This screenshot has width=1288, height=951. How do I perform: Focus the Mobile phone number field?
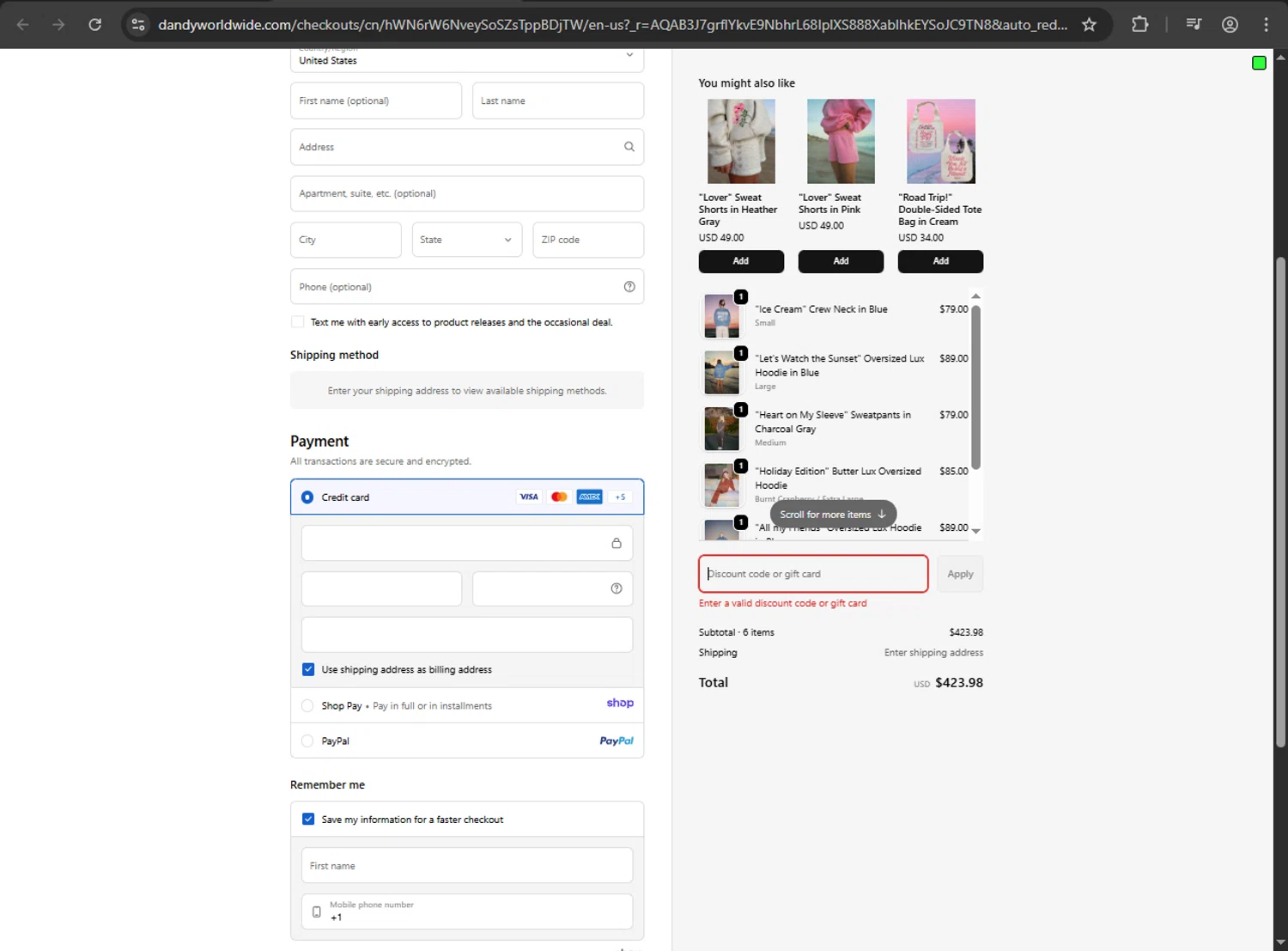467,911
